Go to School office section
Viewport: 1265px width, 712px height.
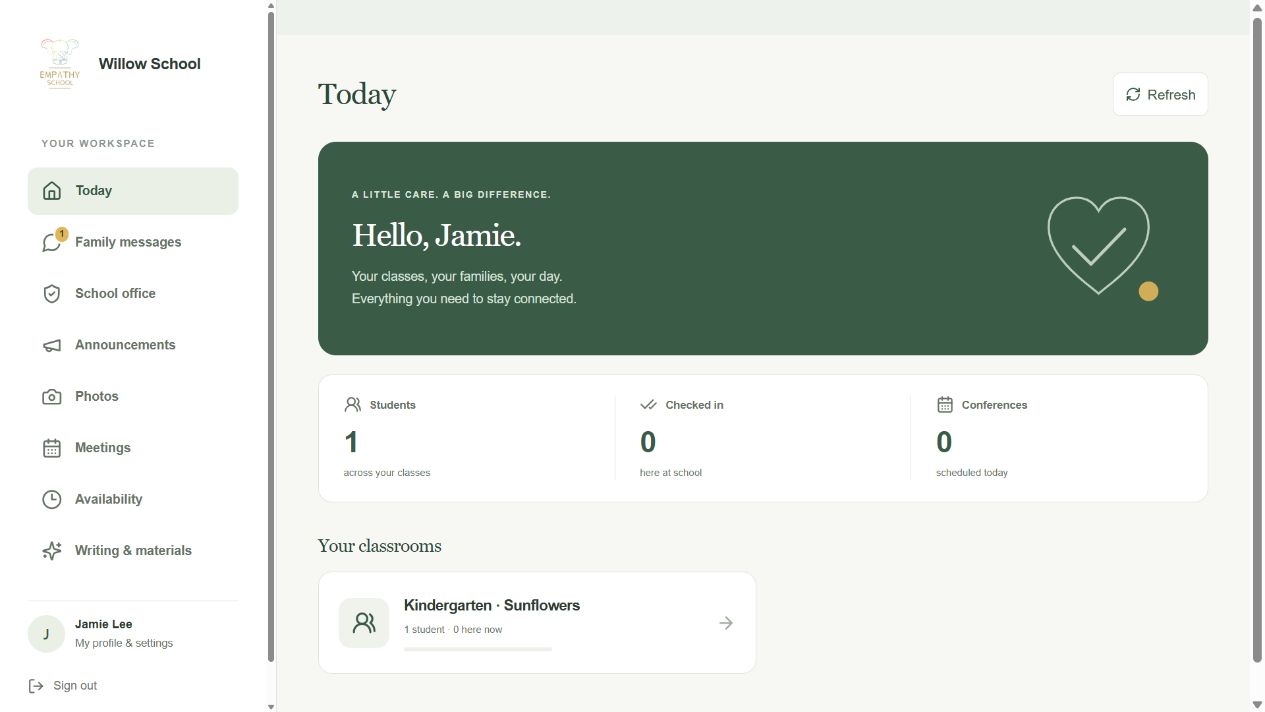pos(133,294)
